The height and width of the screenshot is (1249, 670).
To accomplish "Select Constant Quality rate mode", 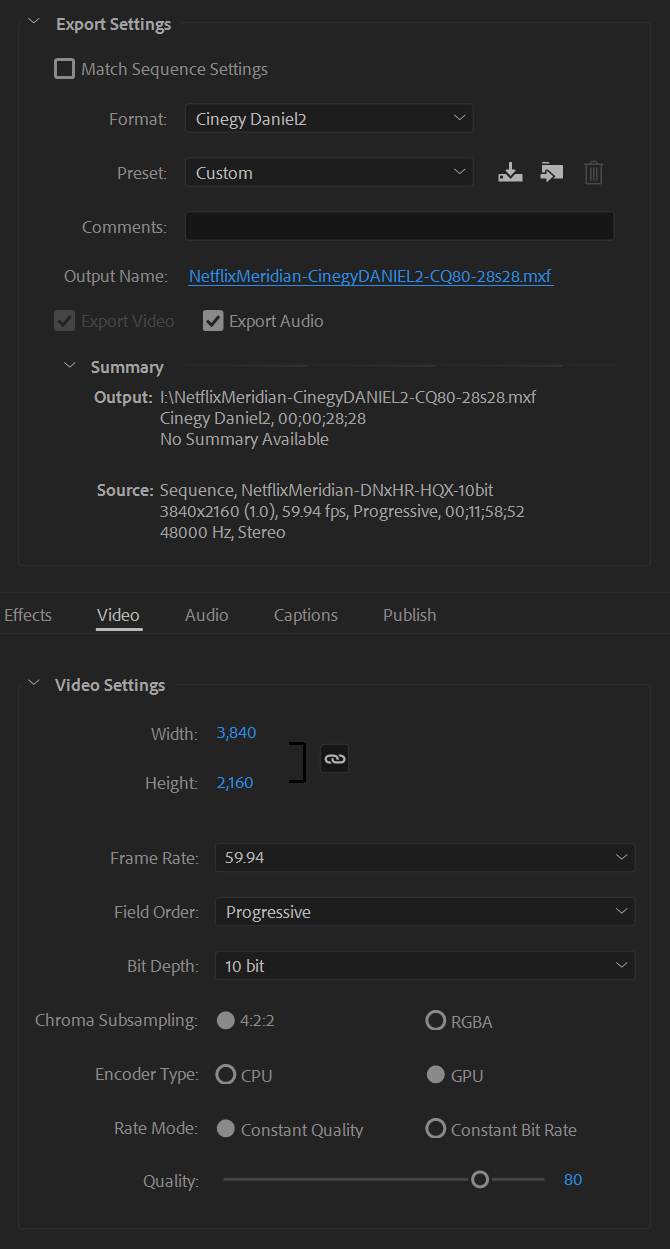I will point(226,1128).
